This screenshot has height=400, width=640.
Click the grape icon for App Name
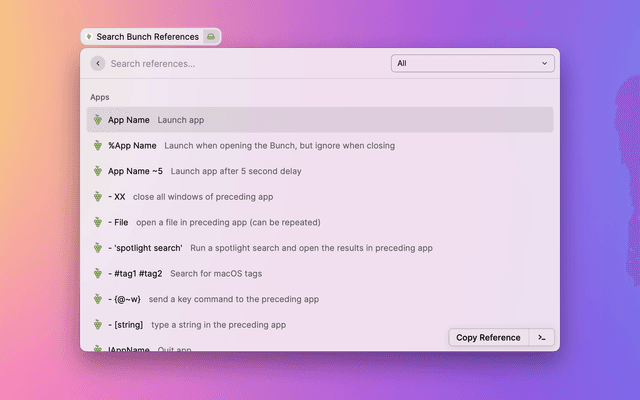[x=98, y=120]
